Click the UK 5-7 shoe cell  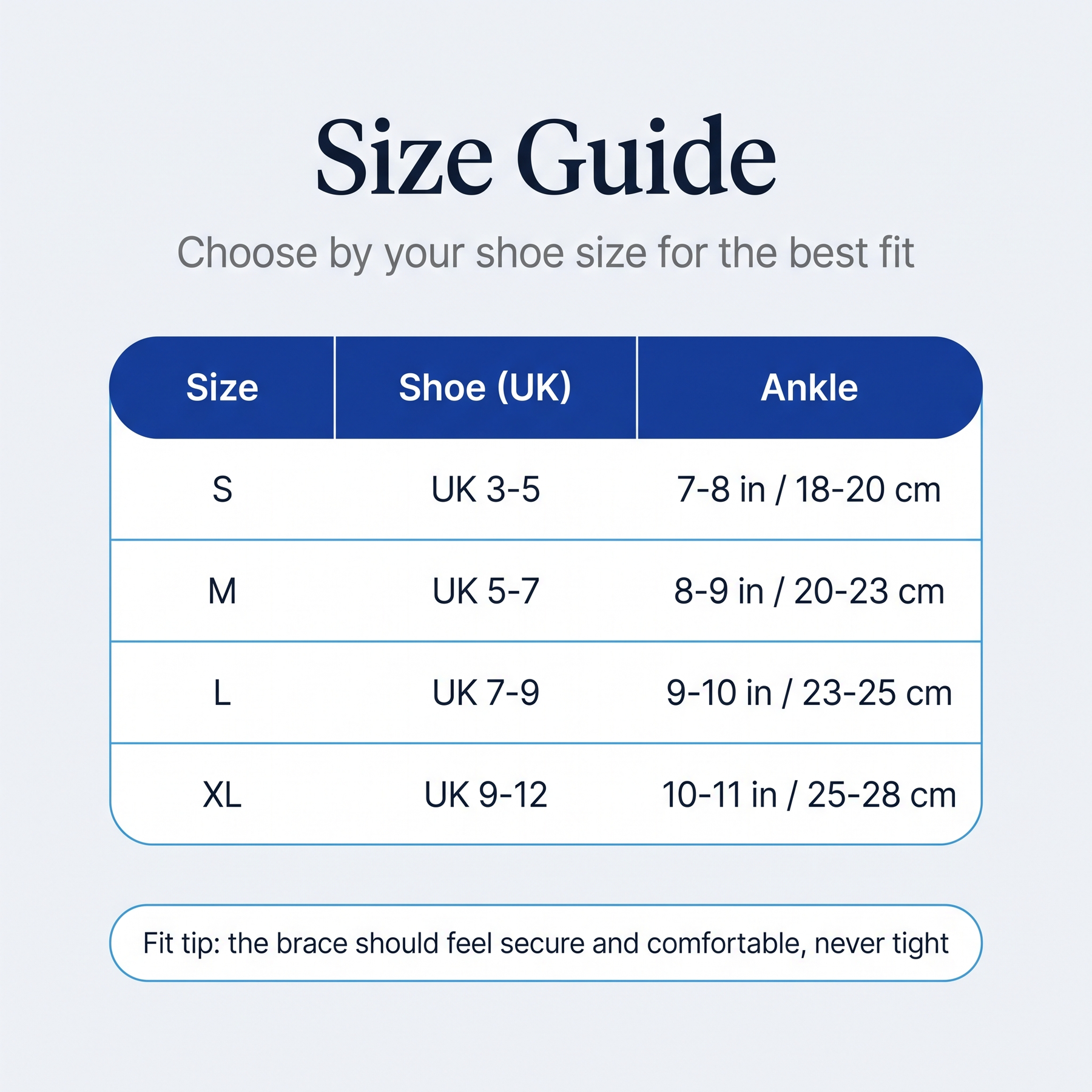click(x=485, y=591)
